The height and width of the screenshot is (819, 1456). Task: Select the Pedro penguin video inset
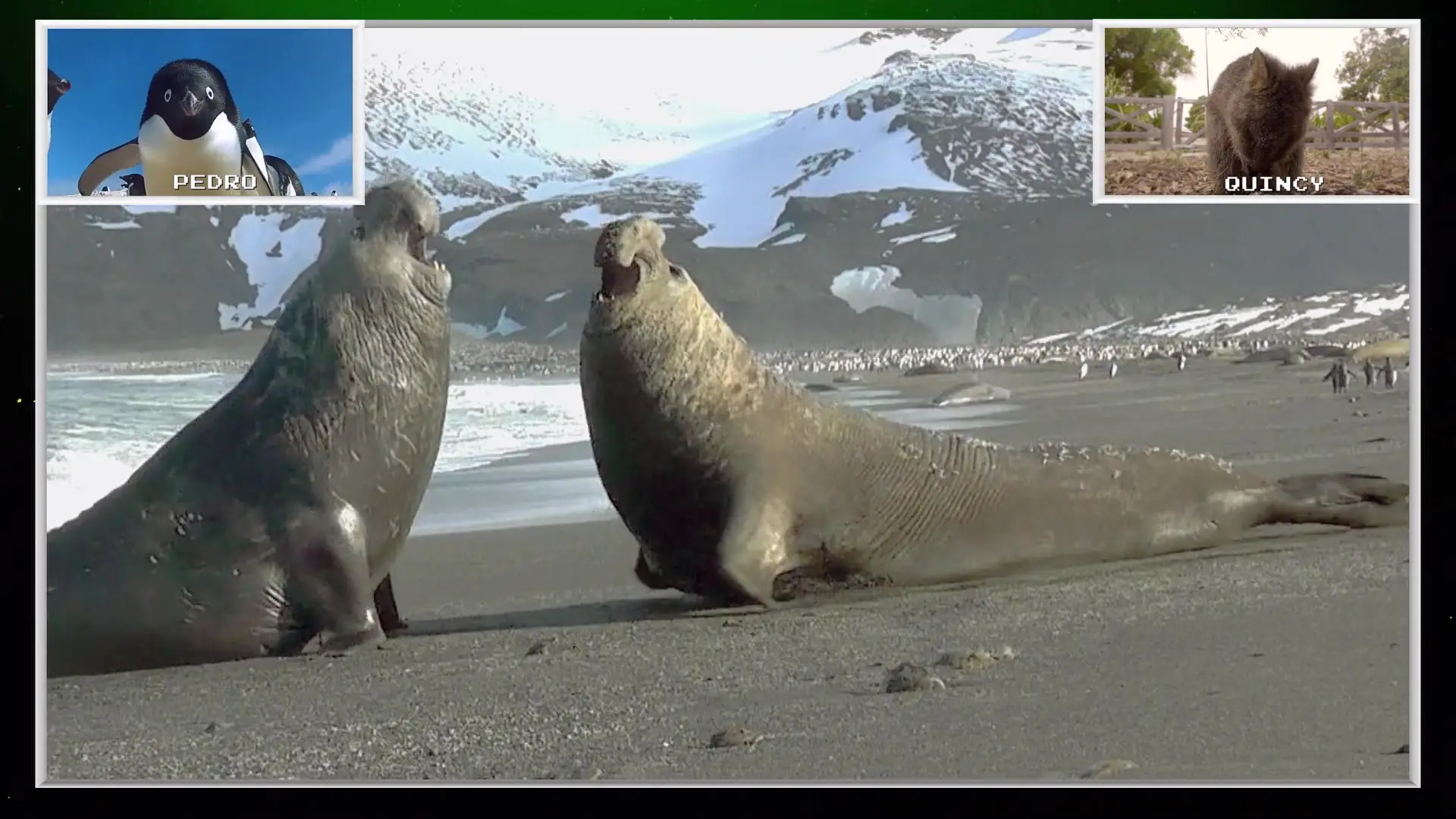click(x=200, y=112)
